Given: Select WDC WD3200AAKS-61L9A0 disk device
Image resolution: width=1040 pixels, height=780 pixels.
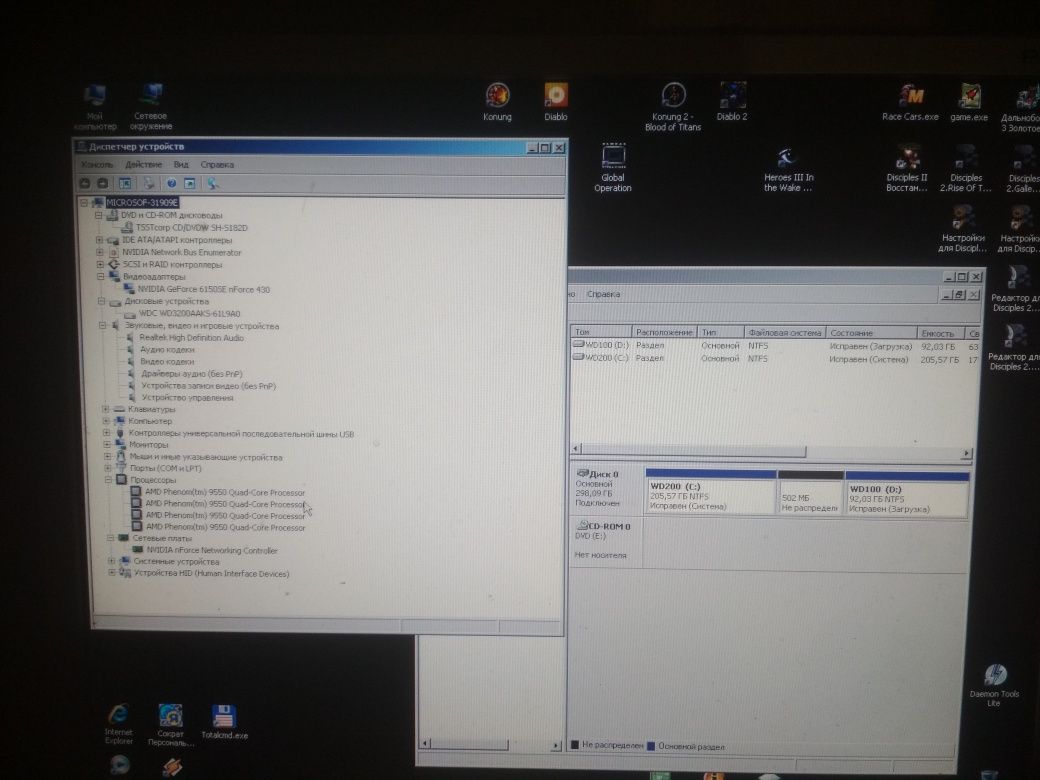Looking at the screenshot, I should [x=189, y=313].
